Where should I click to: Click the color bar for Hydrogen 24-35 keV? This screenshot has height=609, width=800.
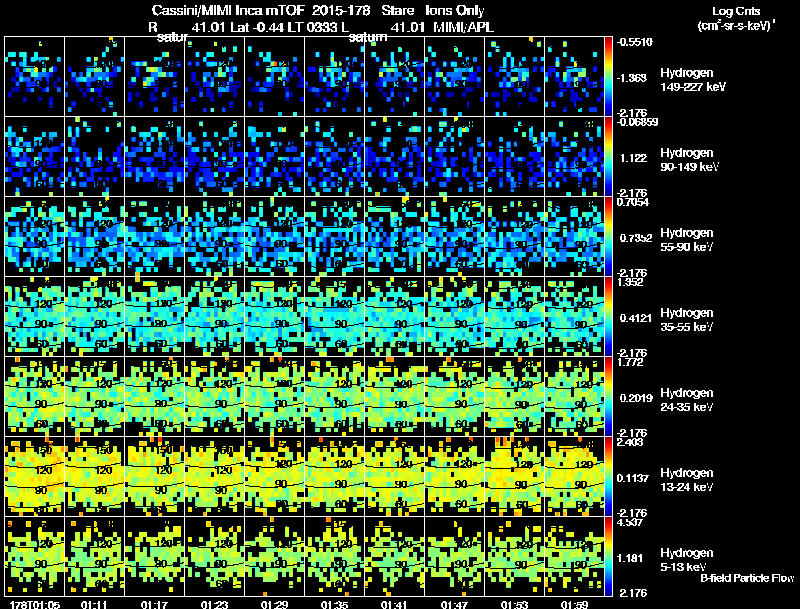pyautogui.click(x=608, y=397)
